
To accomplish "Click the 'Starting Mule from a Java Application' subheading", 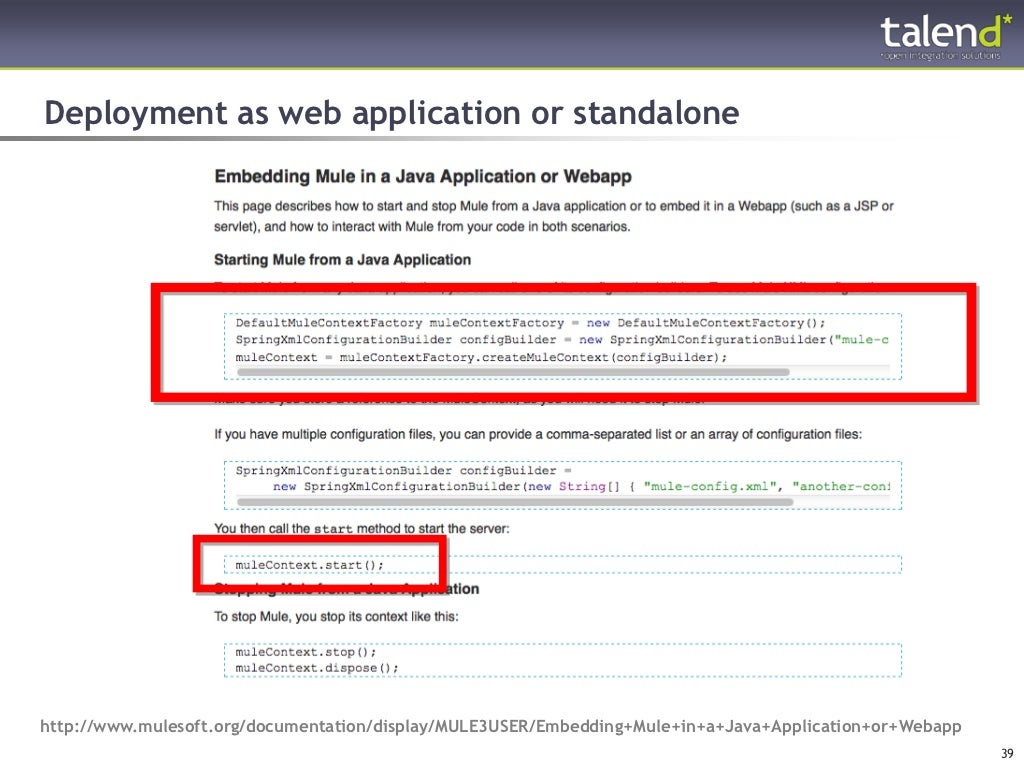I will tap(342, 260).
